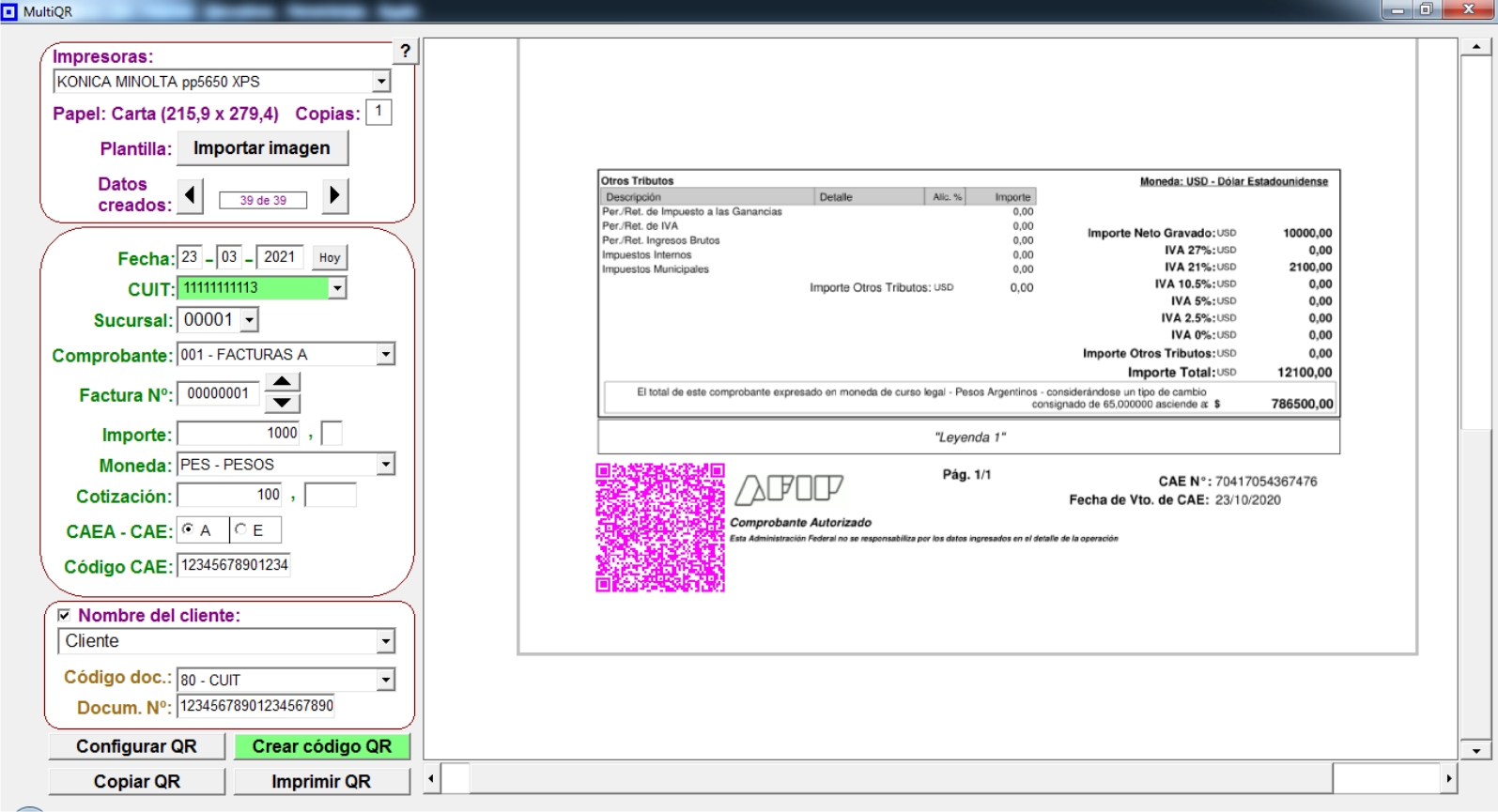Click the magenta QR code in preview
This screenshot has height=812, width=1498.
pos(660,527)
